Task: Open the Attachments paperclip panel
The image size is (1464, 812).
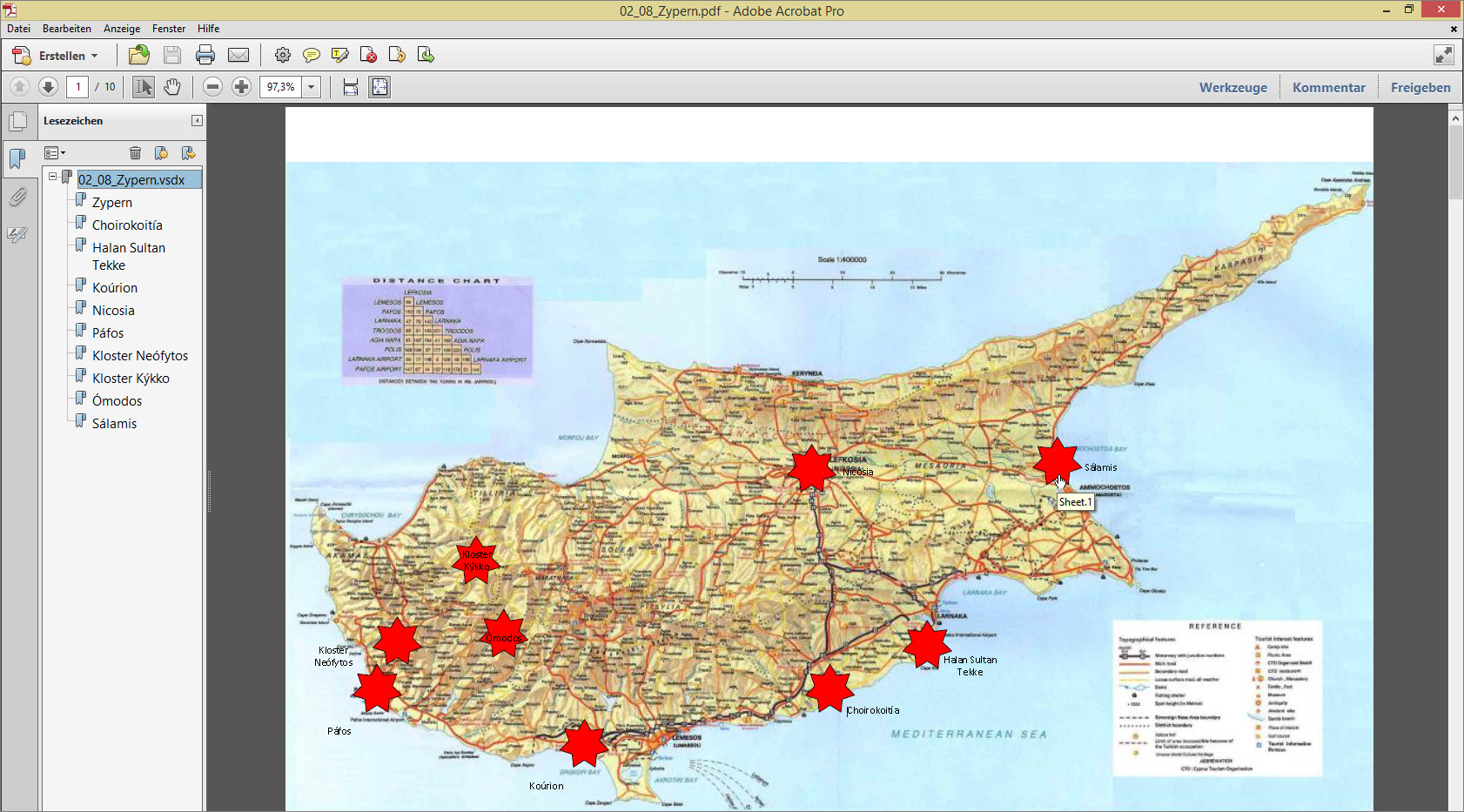Action: tap(17, 198)
